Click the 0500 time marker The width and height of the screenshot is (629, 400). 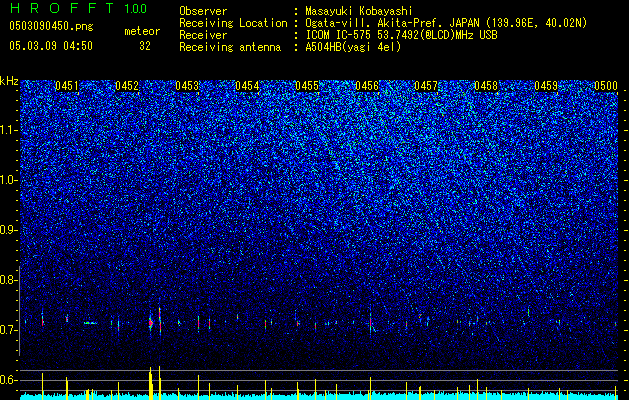click(606, 86)
